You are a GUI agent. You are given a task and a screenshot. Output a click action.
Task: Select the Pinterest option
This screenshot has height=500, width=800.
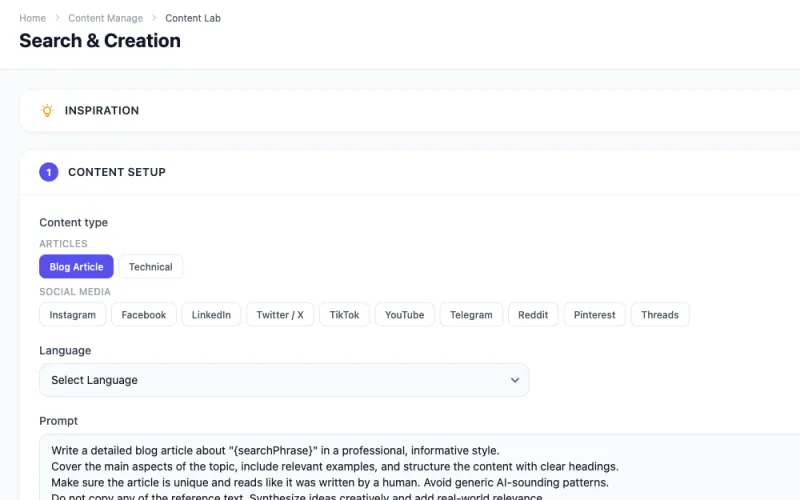594,315
